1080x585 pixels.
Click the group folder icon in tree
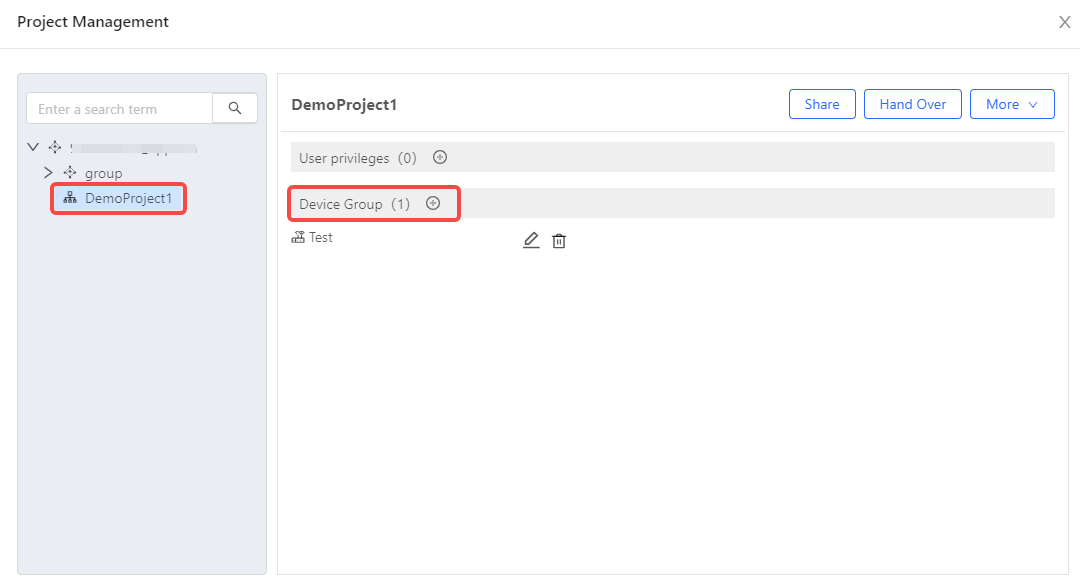pos(70,173)
